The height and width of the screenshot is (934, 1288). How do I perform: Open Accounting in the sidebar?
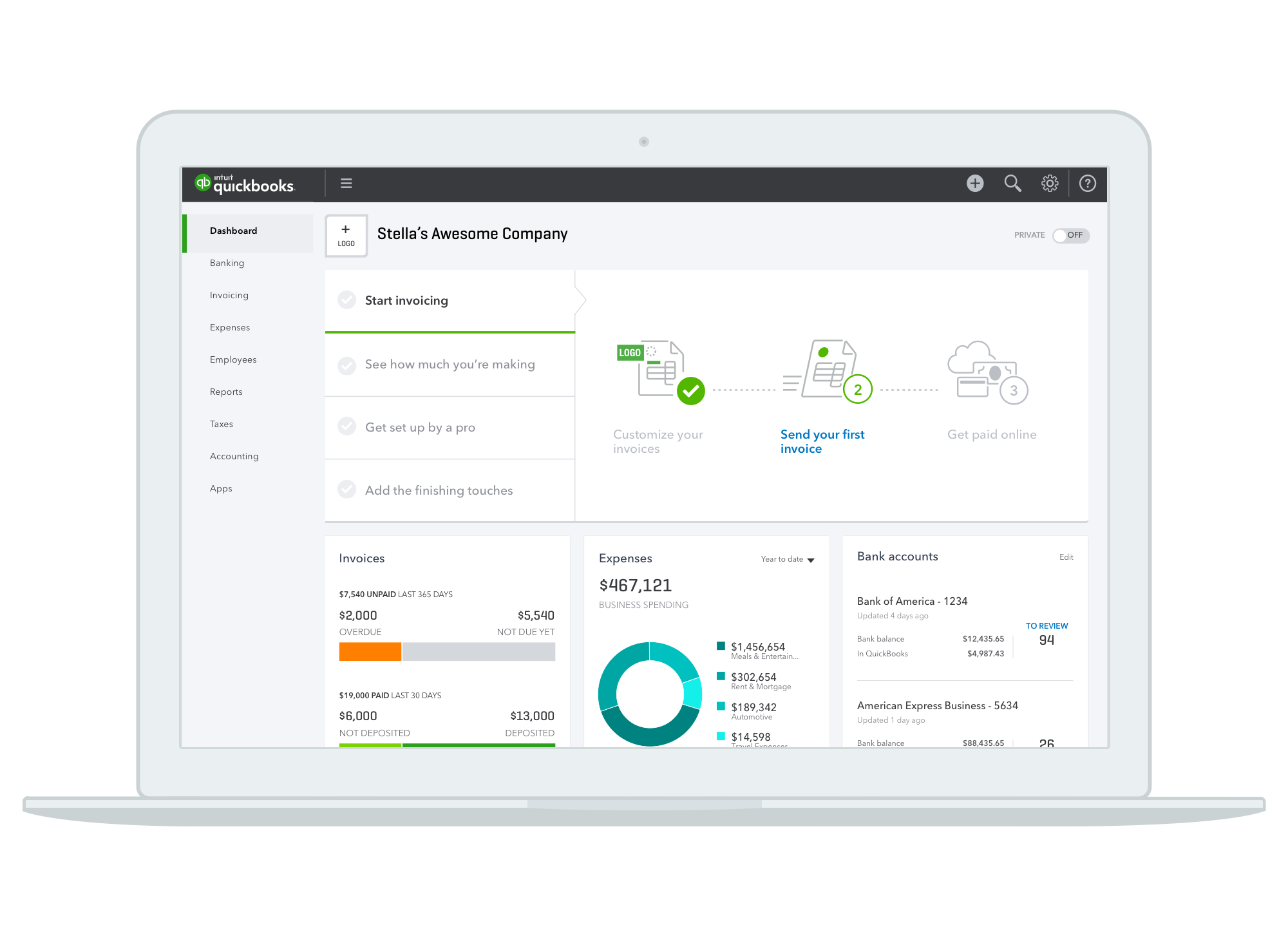point(234,456)
